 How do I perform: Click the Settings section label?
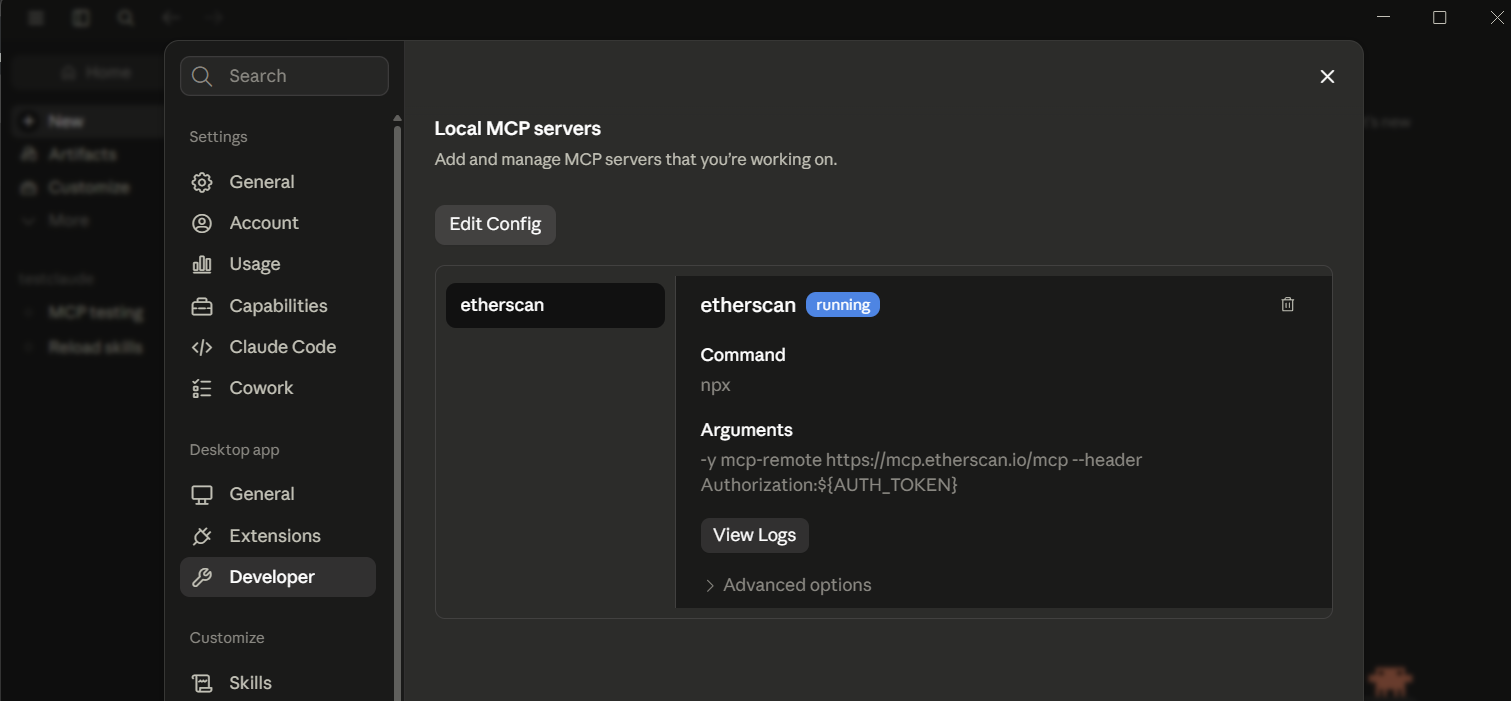click(218, 137)
